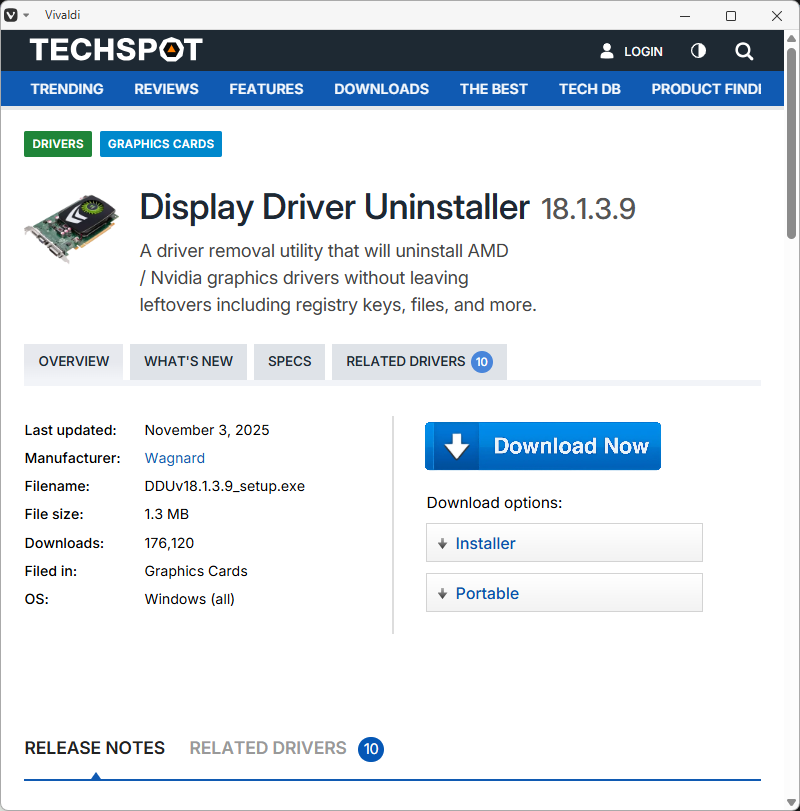Click the green DRIVERS tag
800x811 pixels.
[x=58, y=144]
